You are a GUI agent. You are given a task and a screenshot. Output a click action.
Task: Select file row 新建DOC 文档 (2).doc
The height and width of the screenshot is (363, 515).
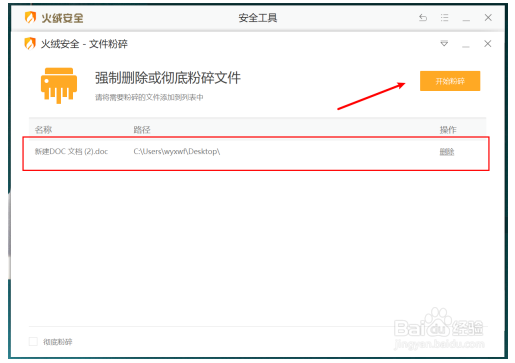pyautogui.click(x=256, y=153)
